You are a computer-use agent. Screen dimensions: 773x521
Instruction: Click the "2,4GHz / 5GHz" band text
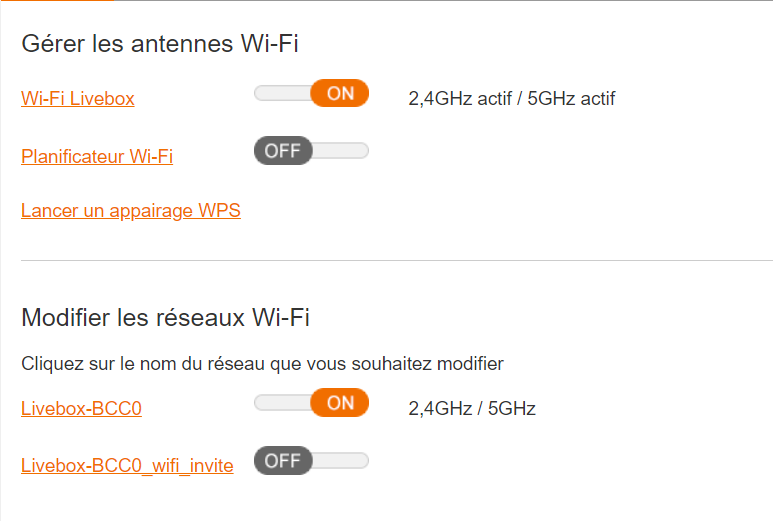pyautogui.click(x=472, y=408)
